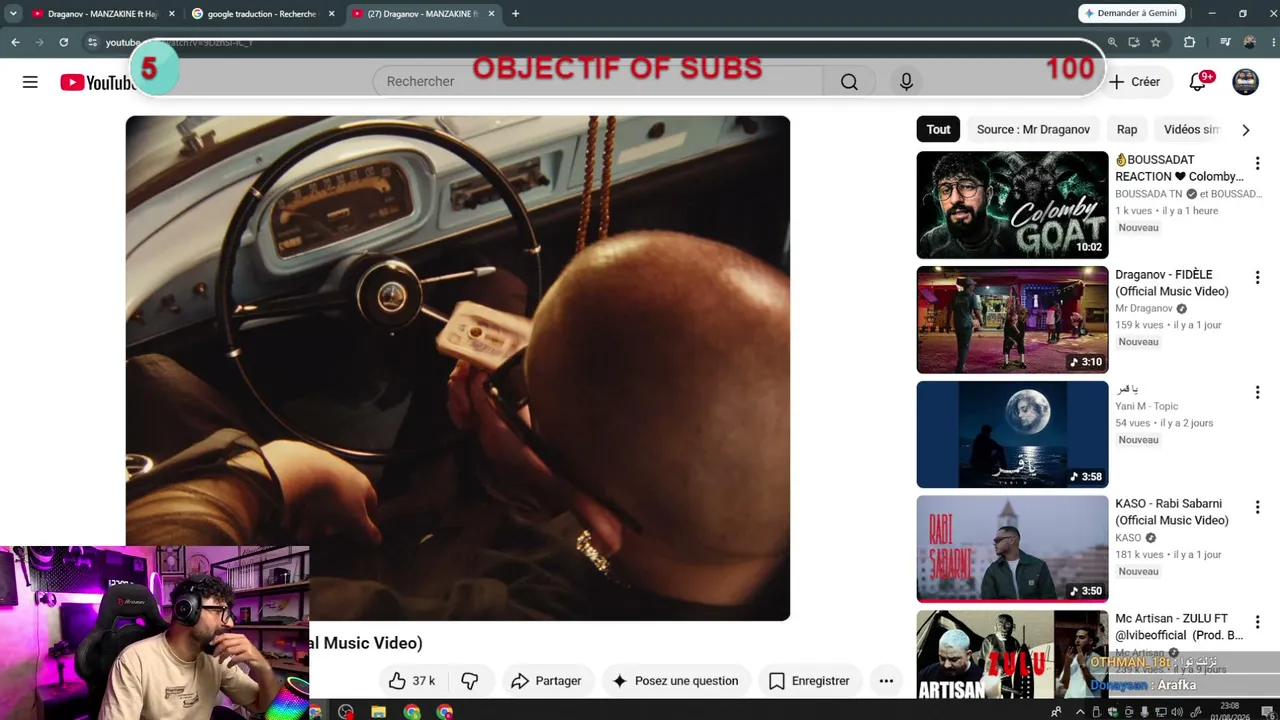Viewport: 1280px width, 720px height.
Task: Select the (27) Draganov - MANZAKINE tab
Action: [423, 14]
